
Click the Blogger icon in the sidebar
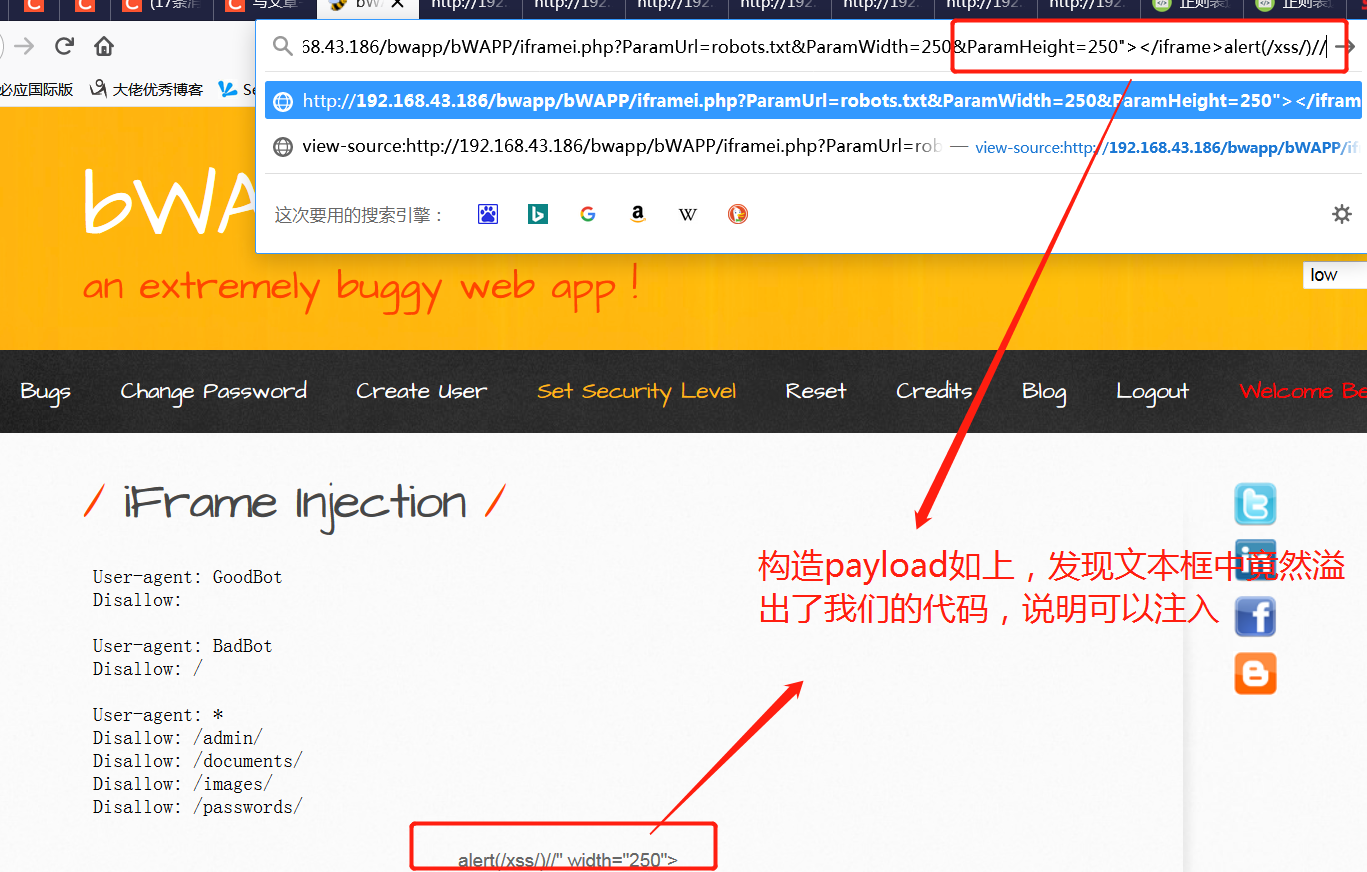tap(1255, 673)
